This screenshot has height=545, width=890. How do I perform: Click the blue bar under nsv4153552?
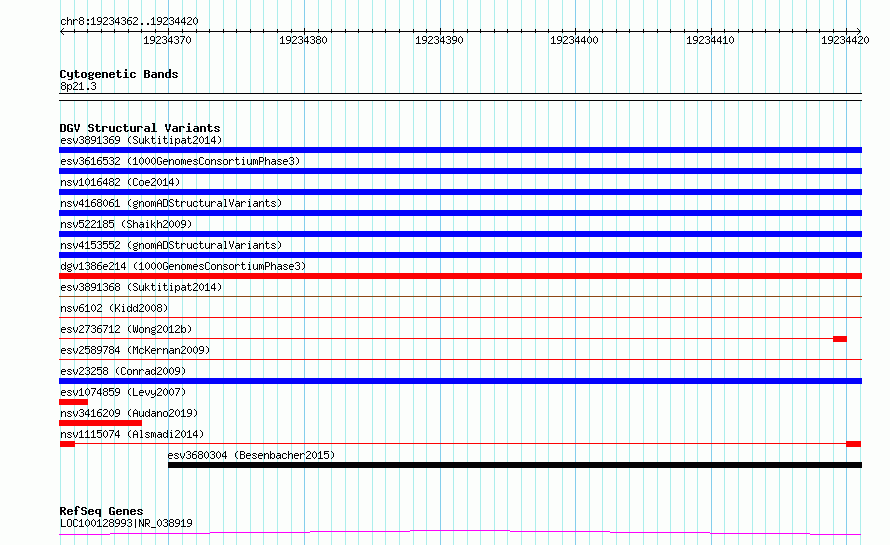tap(460, 255)
